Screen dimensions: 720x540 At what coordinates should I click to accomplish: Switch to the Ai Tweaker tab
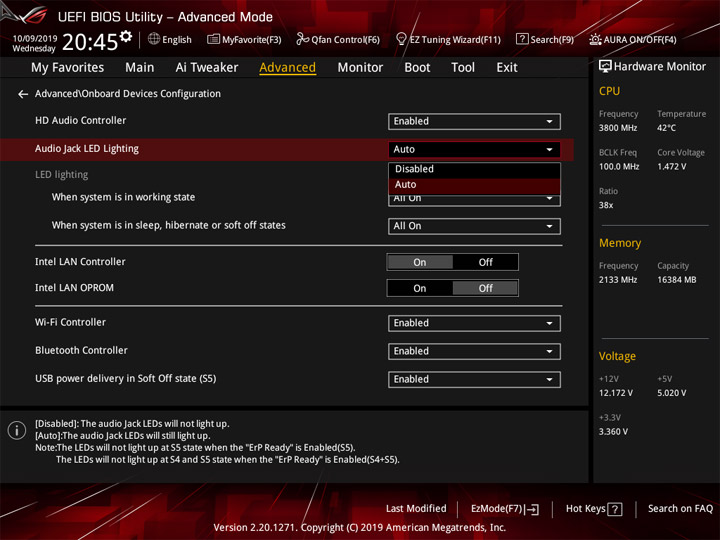point(207,68)
